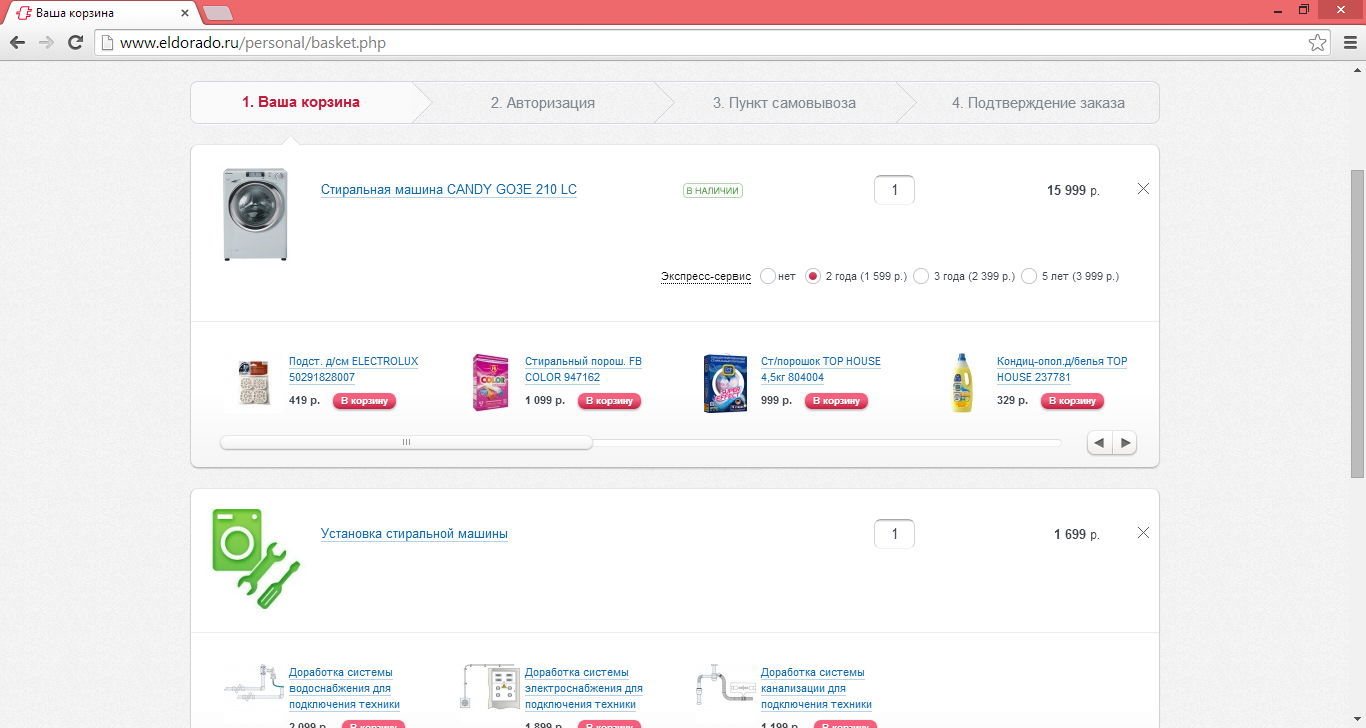Open the Экспресс-сервис info link
The height and width of the screenshot is (728, 1366).
[x=706, y=277]
